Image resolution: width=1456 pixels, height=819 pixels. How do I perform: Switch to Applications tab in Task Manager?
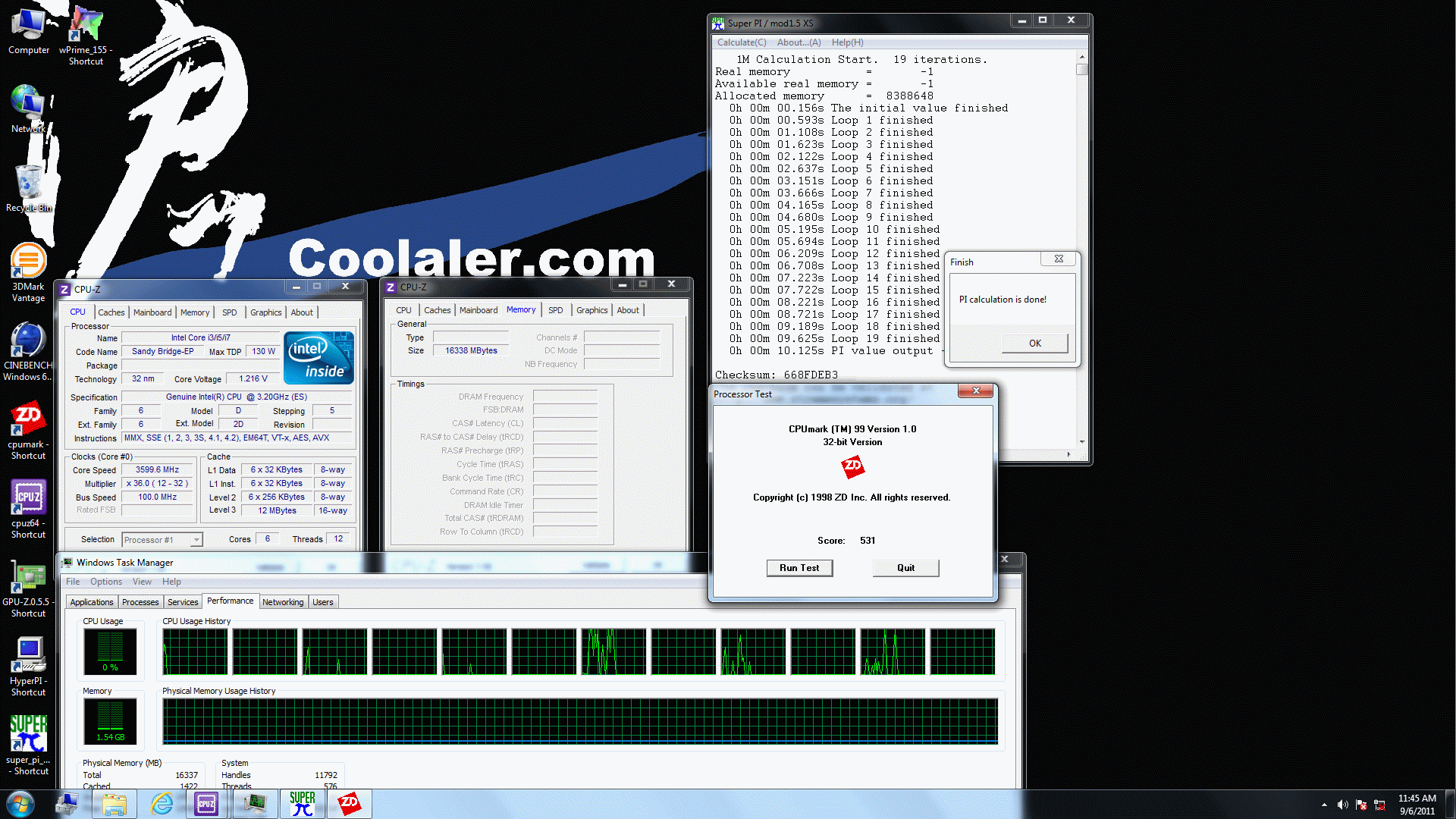[x=92, y=602]
